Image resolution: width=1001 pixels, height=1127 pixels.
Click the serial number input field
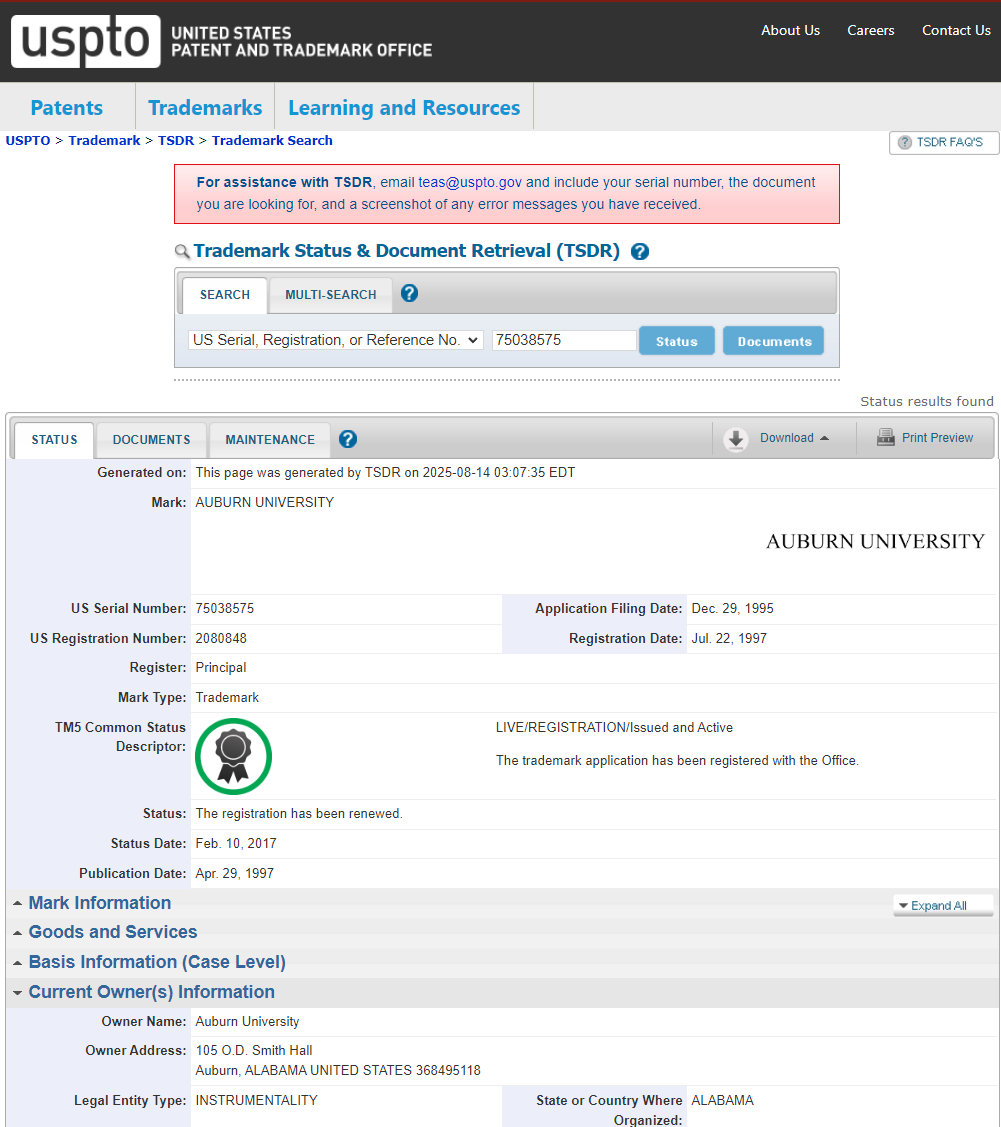click(564, 340)
